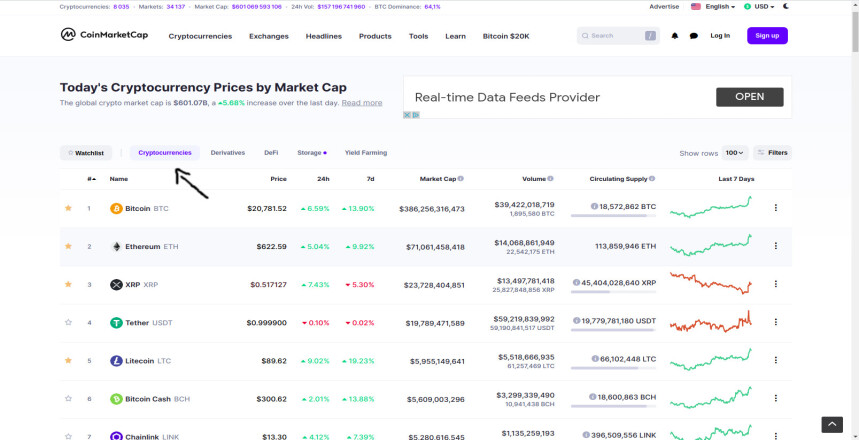Click the Bitcoin coin icon
This screenshot has width=859, height=440.
click(x=116, y=208)
